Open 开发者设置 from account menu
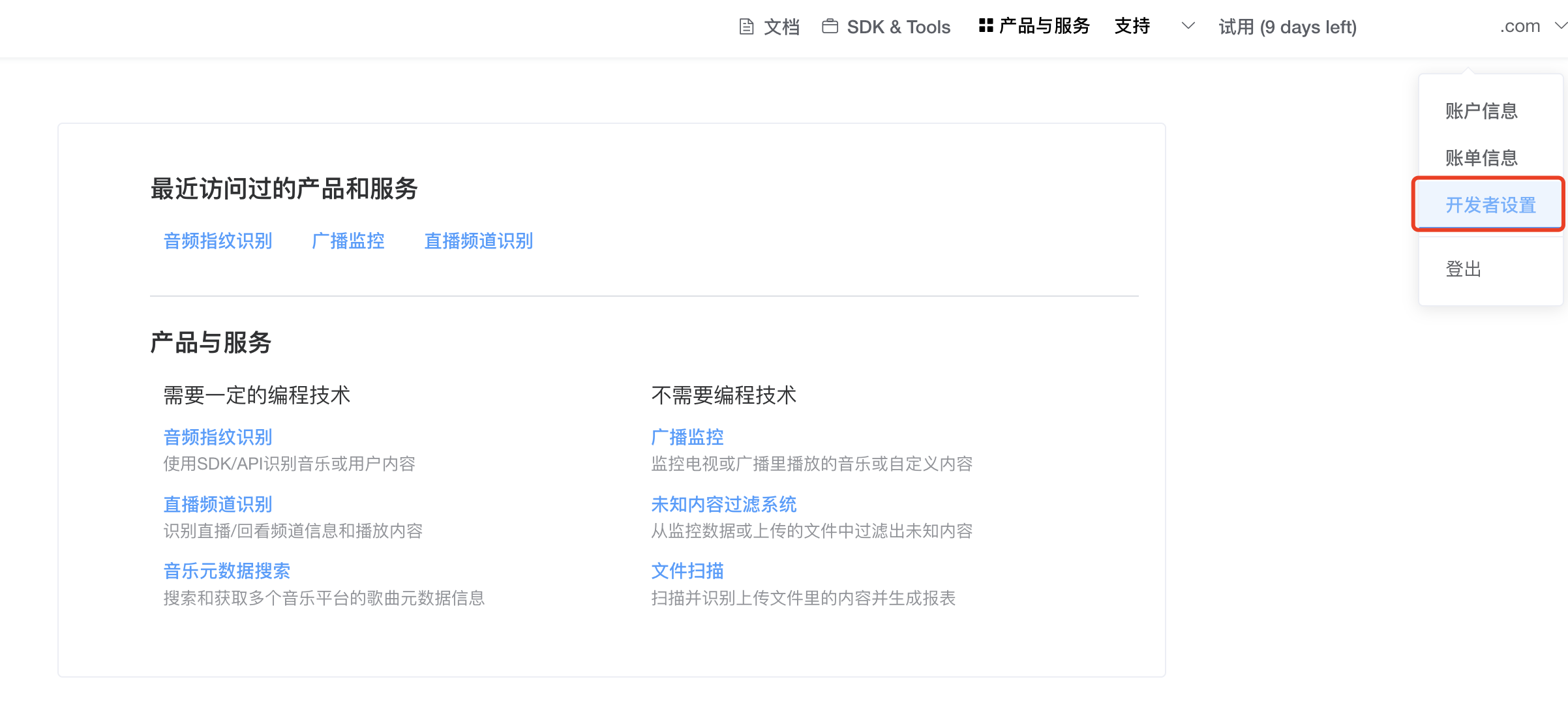The image size is (1568, 720). [1490, 205]
